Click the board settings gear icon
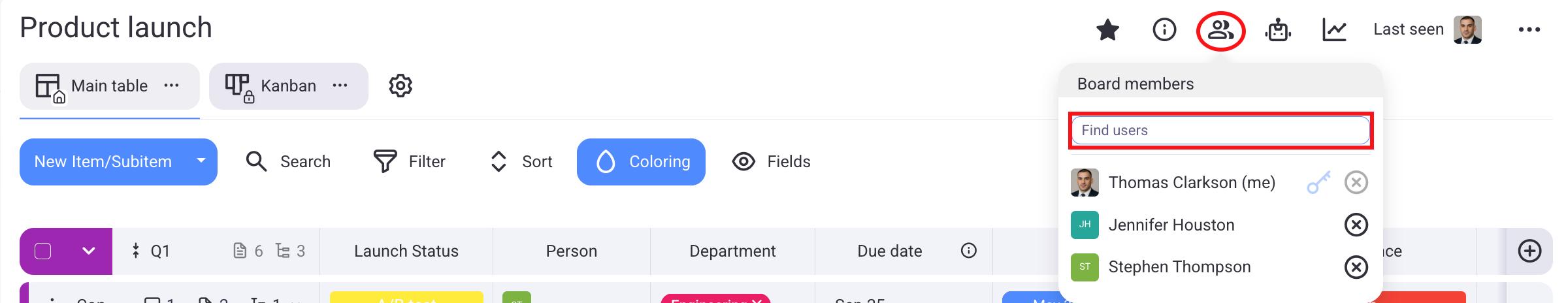Screen dimensions: 1568x303 [400, 86]
